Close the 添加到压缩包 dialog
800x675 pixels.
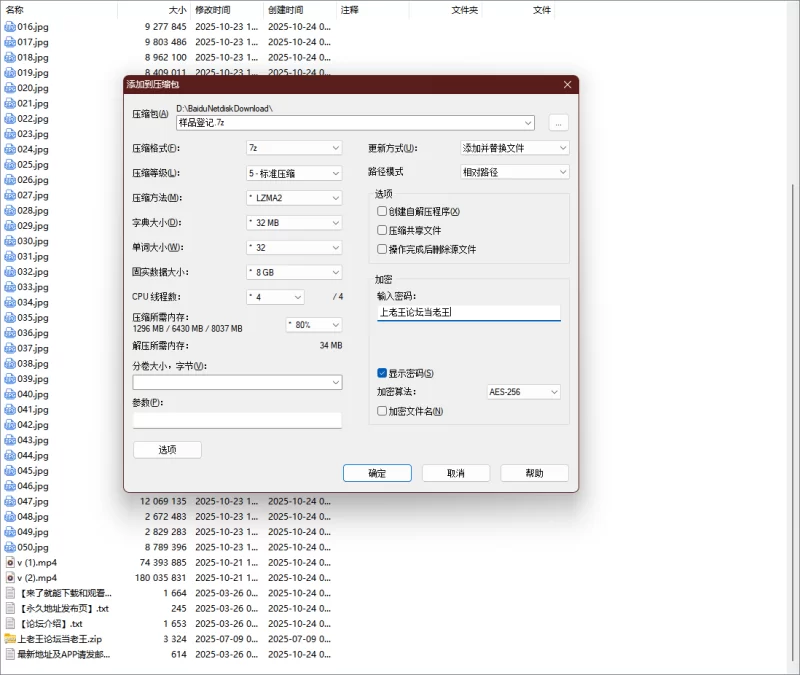[567, 85]
